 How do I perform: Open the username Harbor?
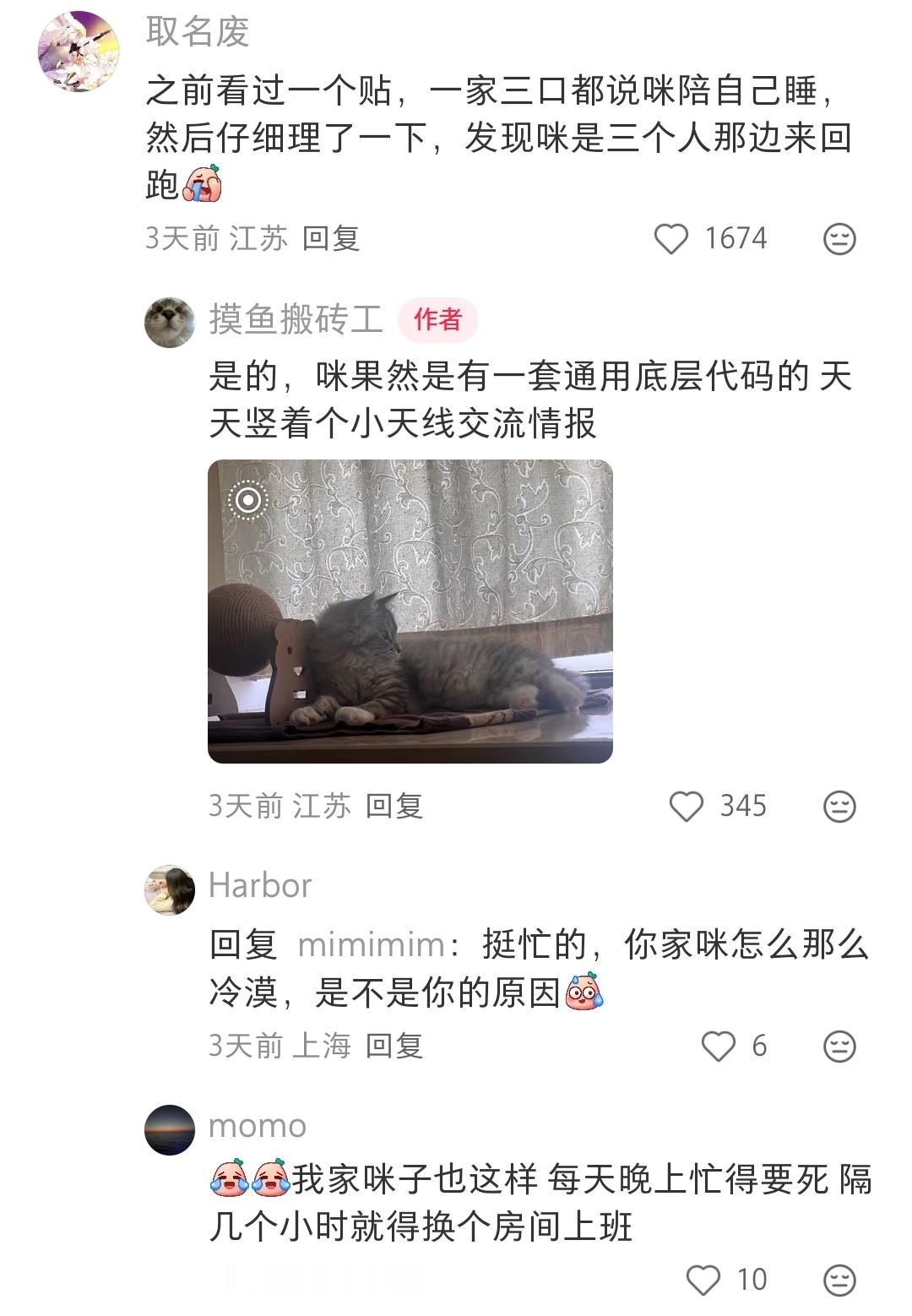click(260, 885)
